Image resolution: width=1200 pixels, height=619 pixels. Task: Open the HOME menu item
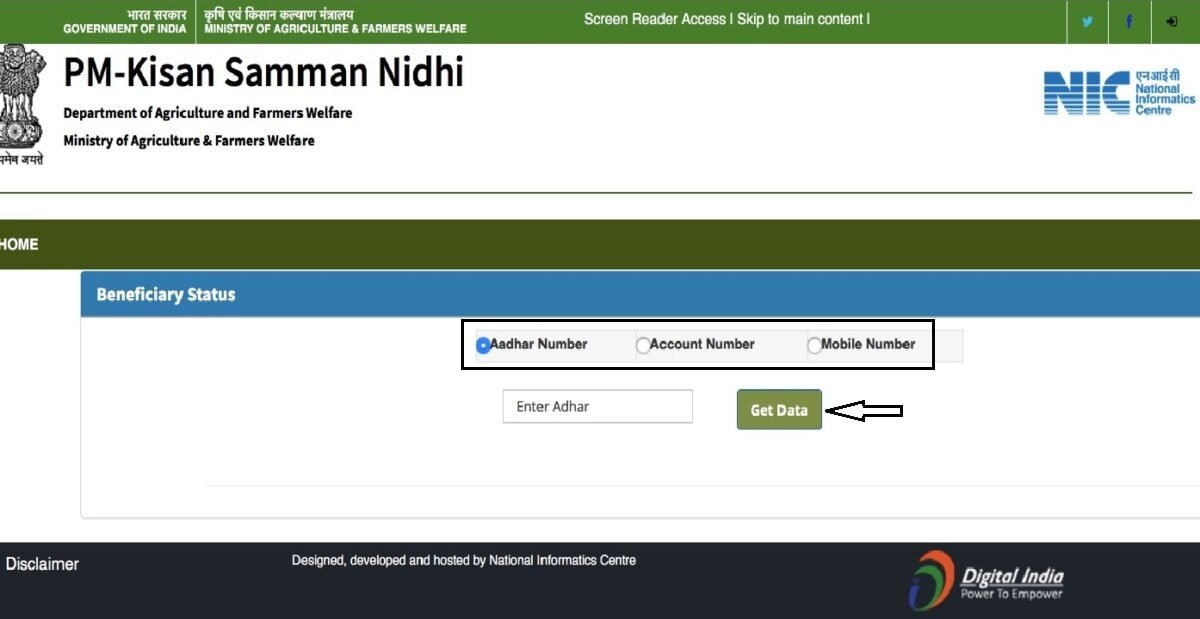tap(19, 244)
